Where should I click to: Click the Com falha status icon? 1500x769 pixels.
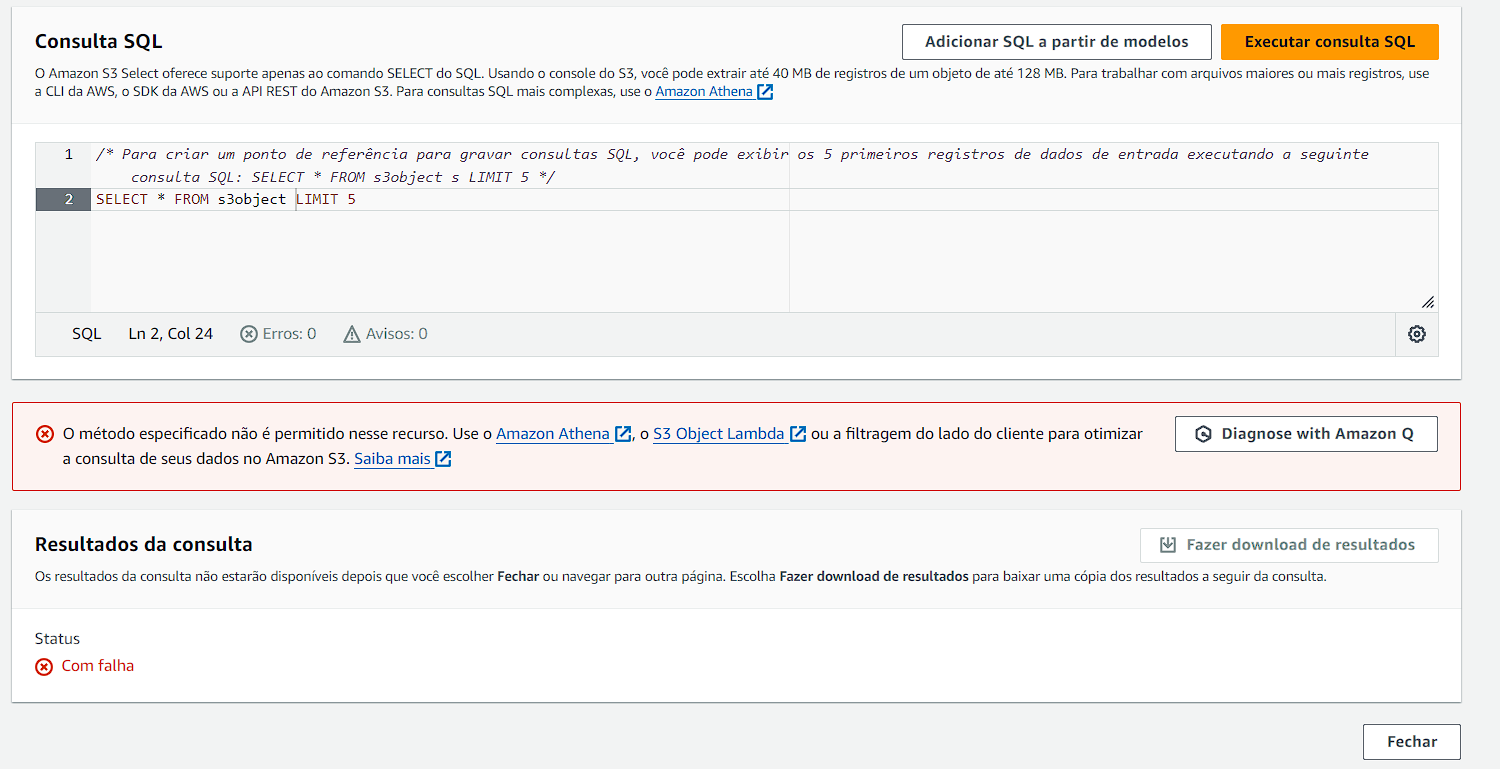click(44, 667)
